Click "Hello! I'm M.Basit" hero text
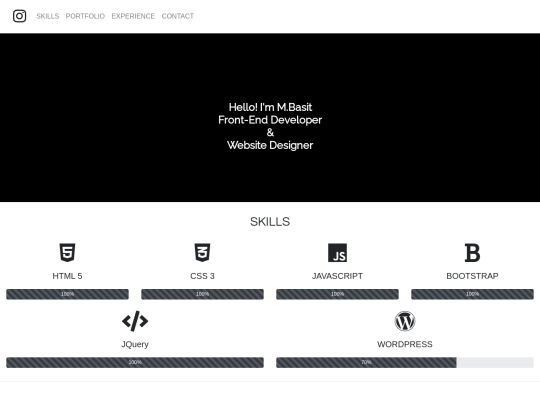 click(x=270, y=107)
